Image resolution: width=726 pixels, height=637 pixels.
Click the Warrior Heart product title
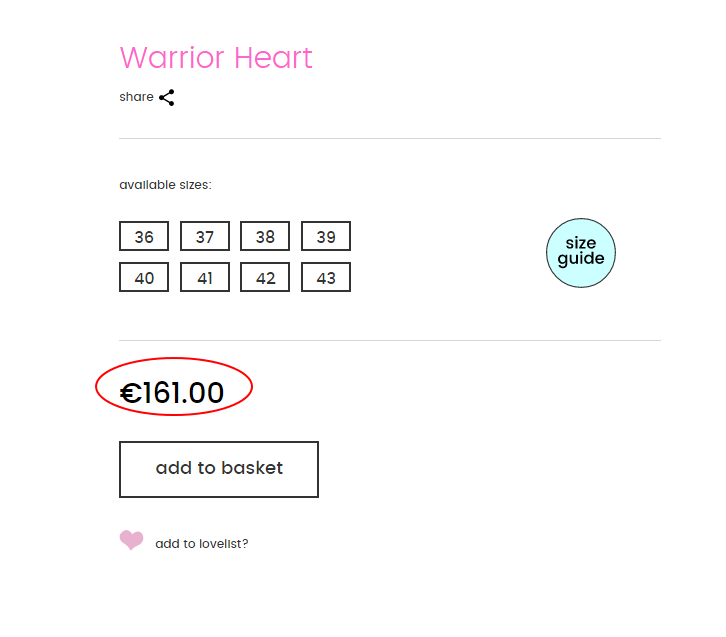[x=216, y=58]
